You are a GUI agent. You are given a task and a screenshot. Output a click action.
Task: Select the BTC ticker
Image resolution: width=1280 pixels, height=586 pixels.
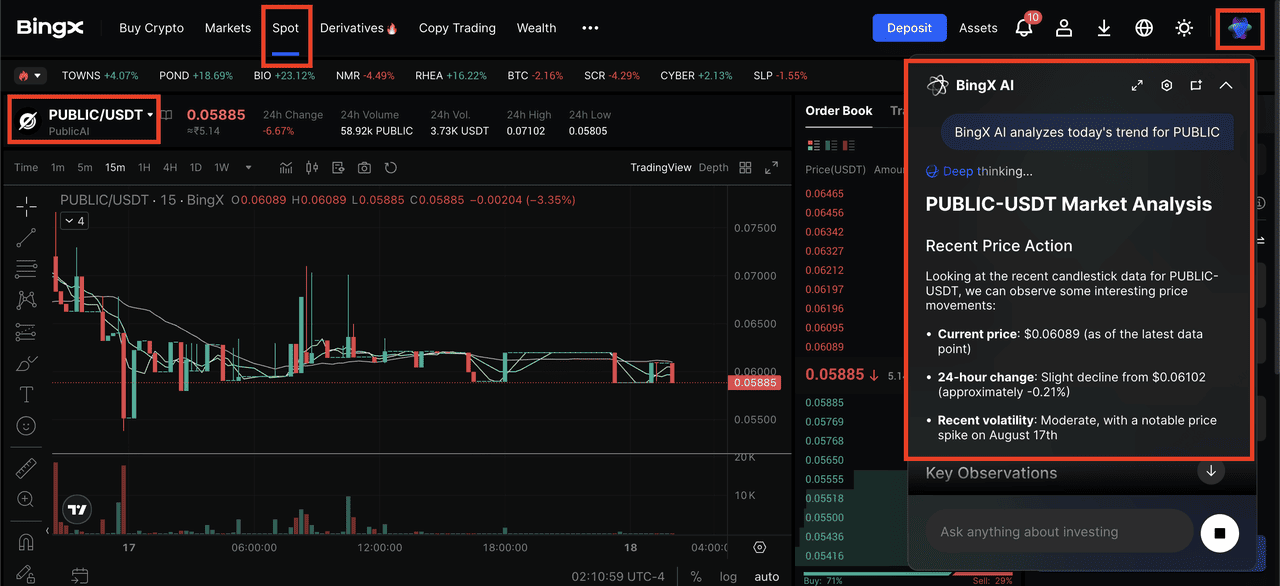click(x=535, y=76)
